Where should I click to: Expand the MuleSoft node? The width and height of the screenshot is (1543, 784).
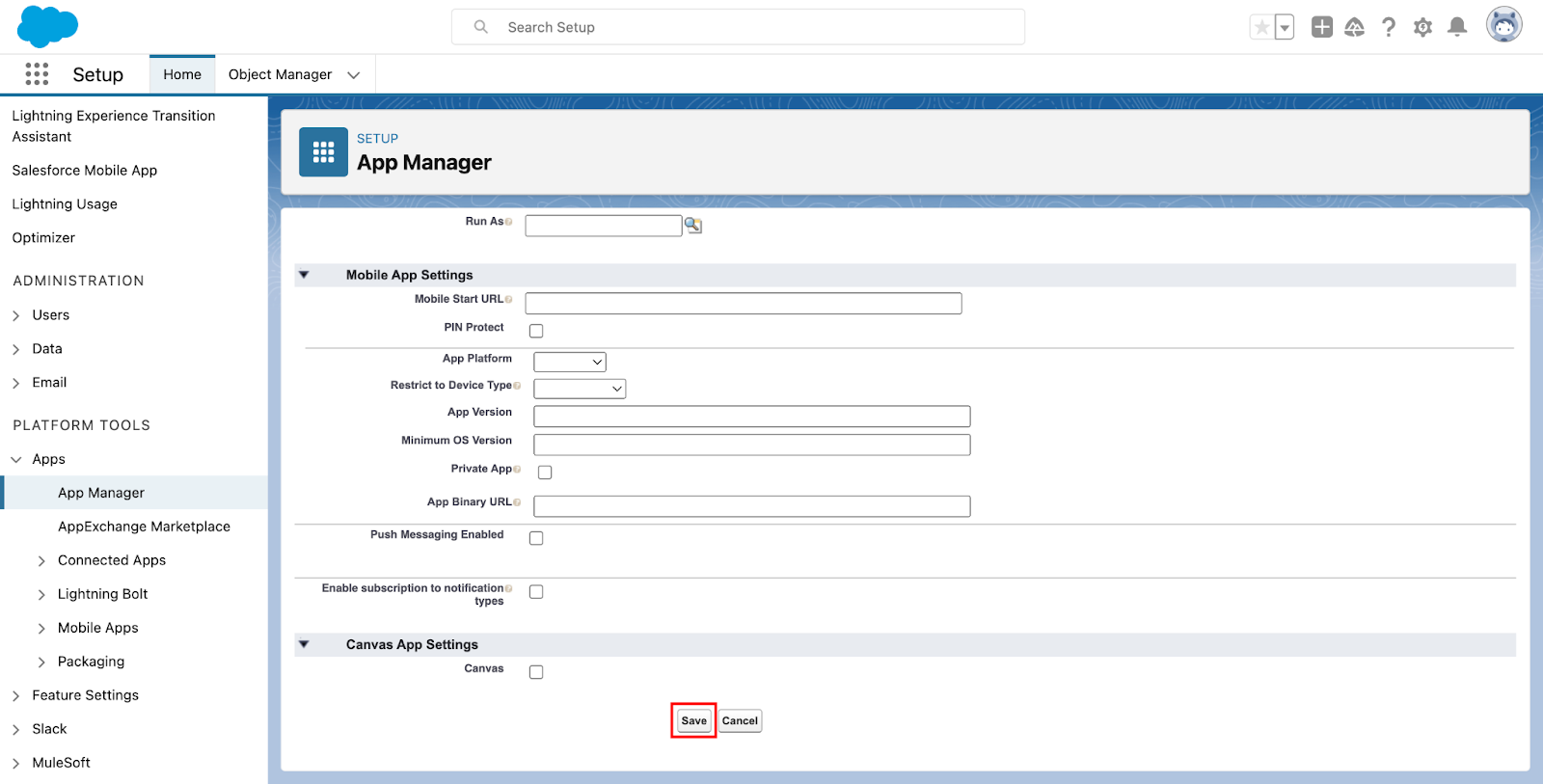[x=16, y=764]
